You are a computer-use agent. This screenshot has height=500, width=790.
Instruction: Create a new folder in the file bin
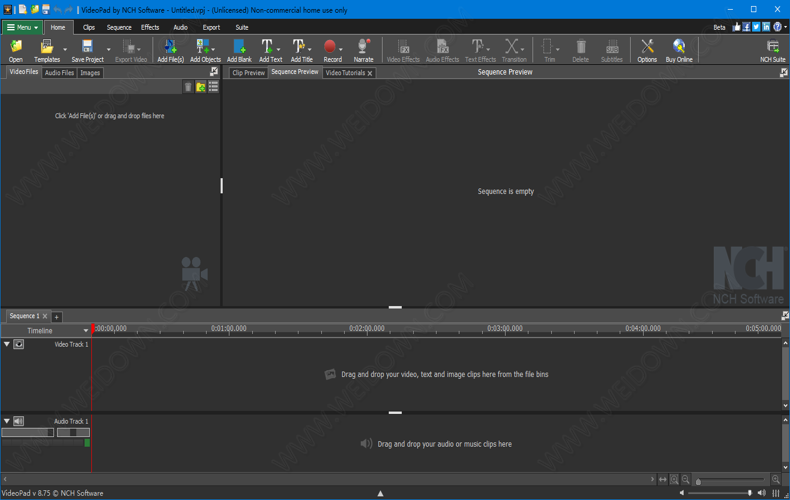[201, 87]
